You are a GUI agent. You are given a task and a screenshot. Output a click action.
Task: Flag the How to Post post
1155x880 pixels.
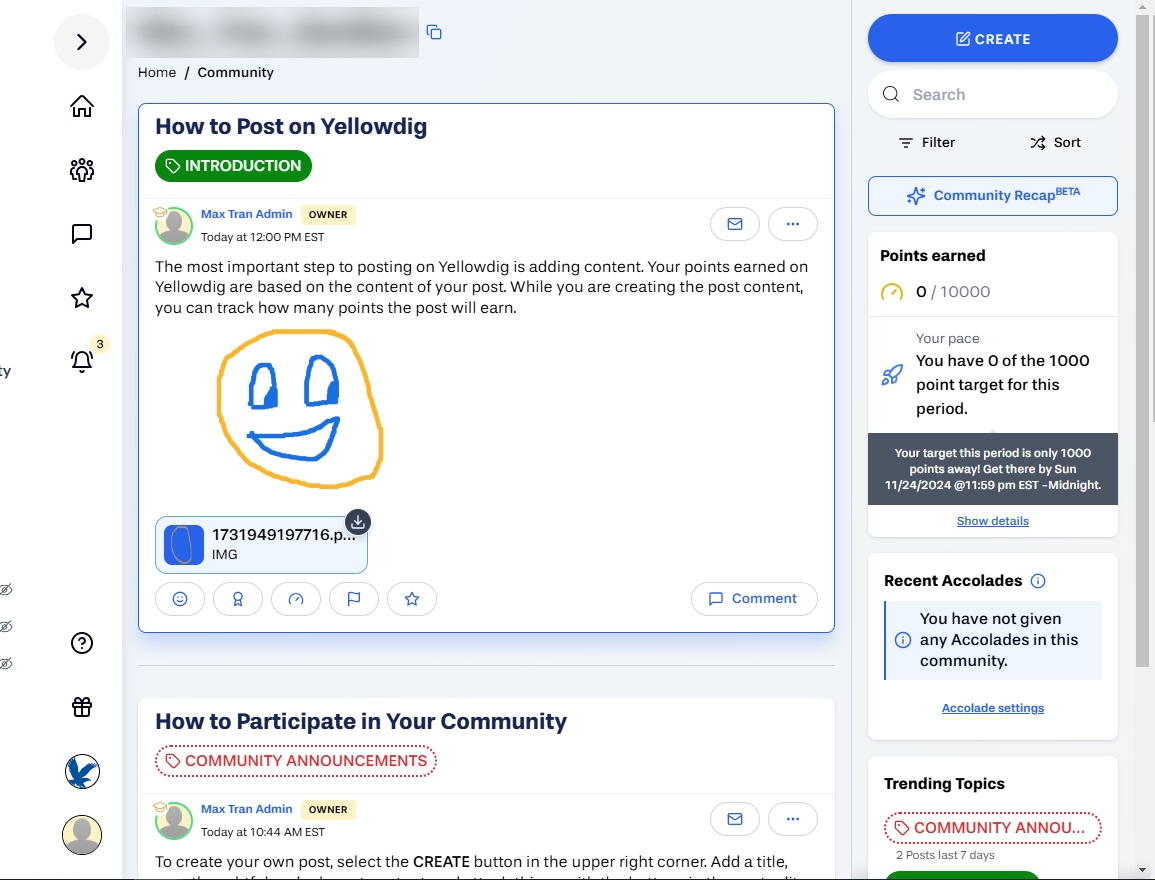[x=354, y=599]
